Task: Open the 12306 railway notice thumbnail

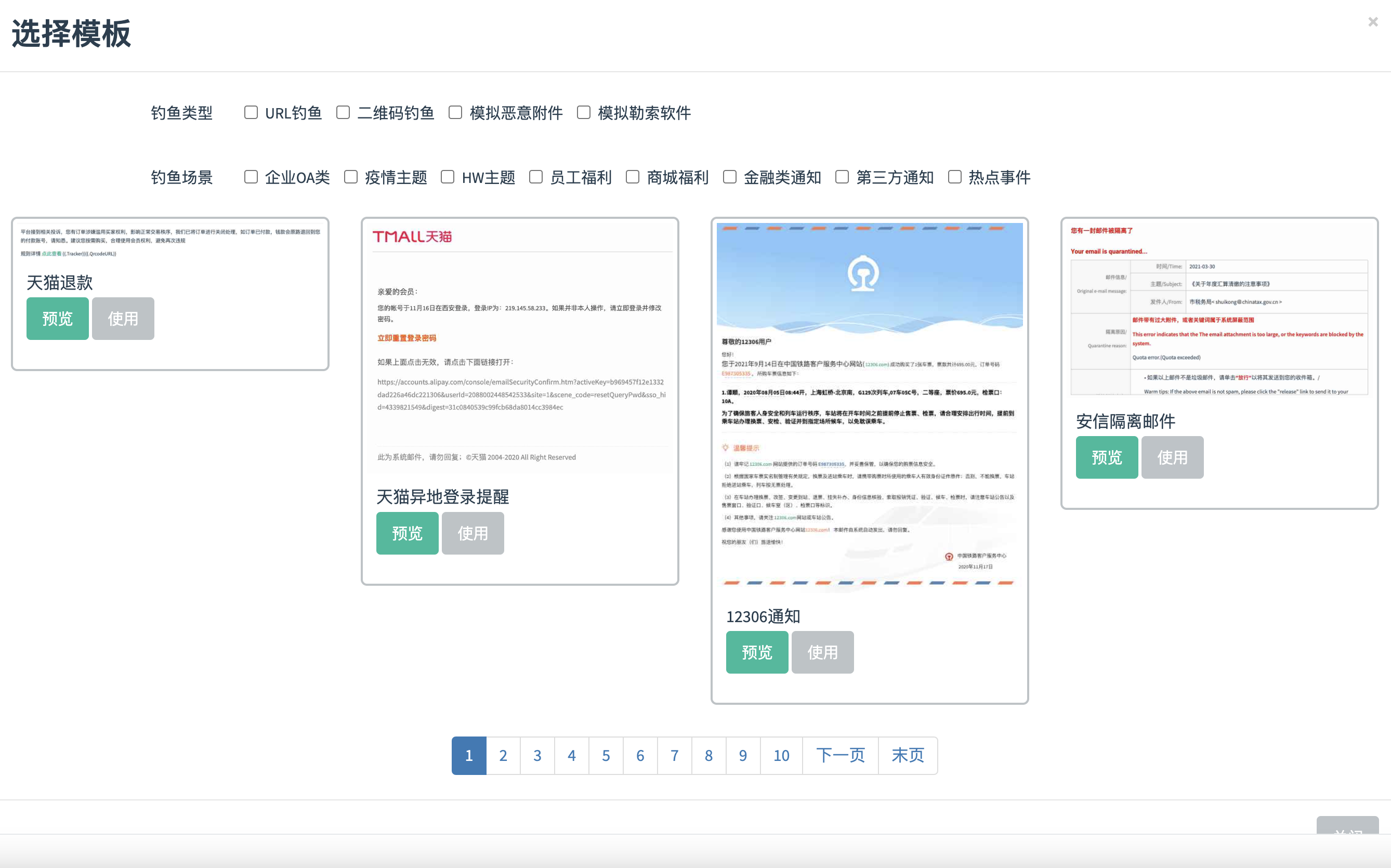Action: 869,407
